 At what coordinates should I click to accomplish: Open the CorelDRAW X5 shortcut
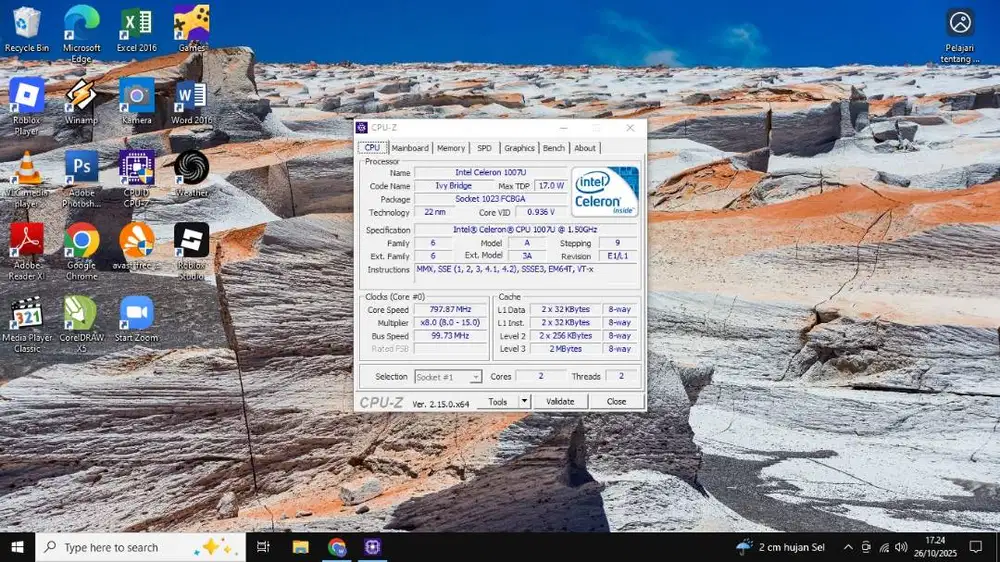pyautogui.click(x=81, y=314)
